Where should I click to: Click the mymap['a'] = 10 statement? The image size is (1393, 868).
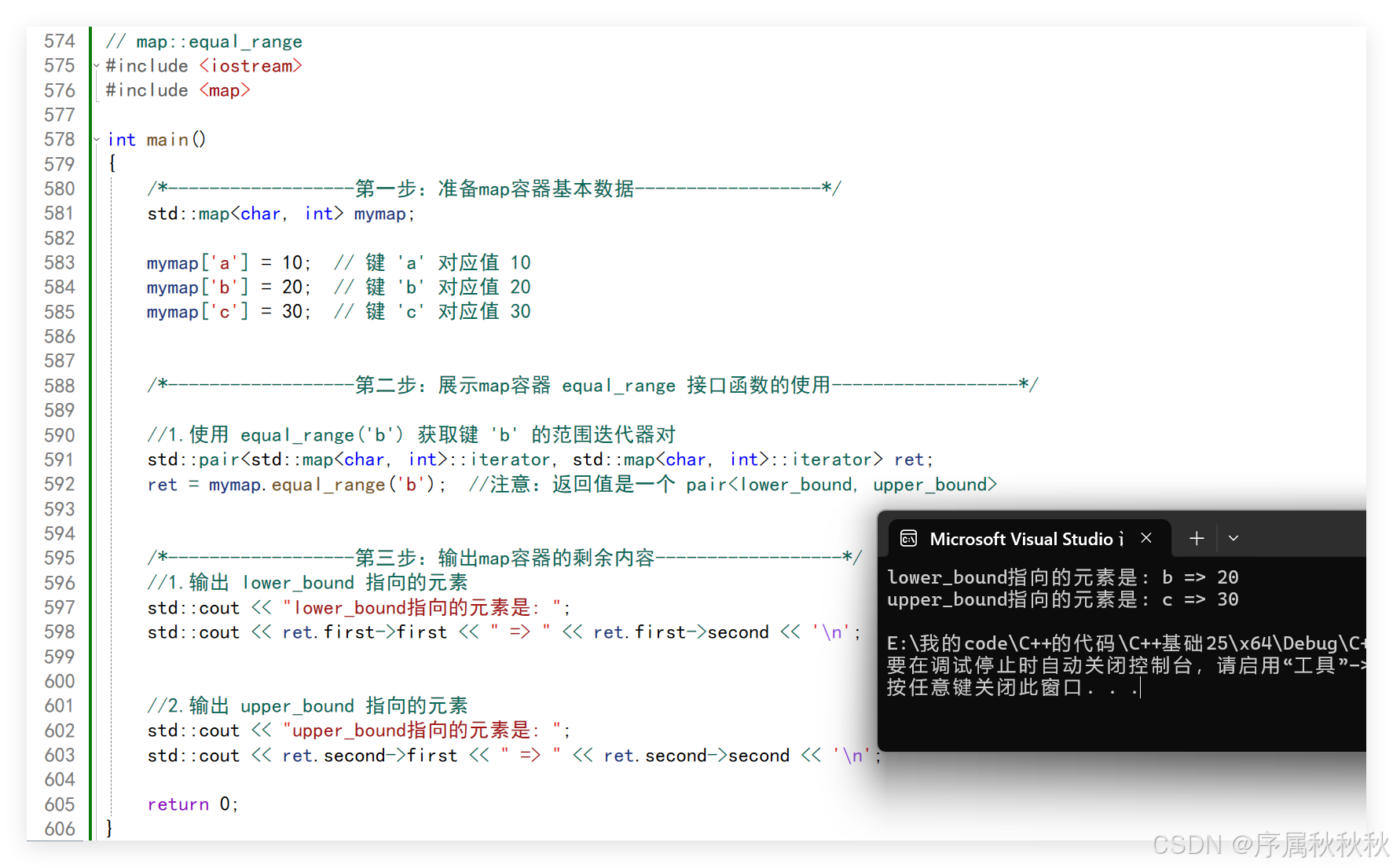pos(229,262)
